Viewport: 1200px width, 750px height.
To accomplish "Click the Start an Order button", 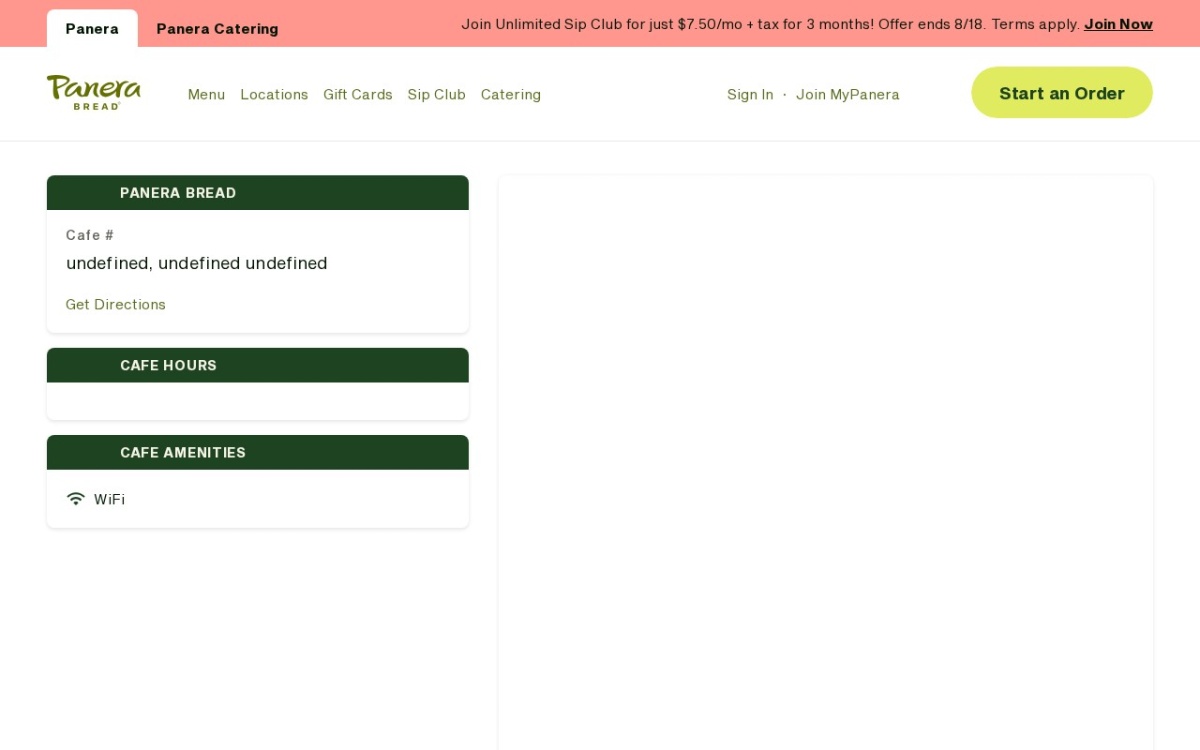I will tap(1062, 93).
